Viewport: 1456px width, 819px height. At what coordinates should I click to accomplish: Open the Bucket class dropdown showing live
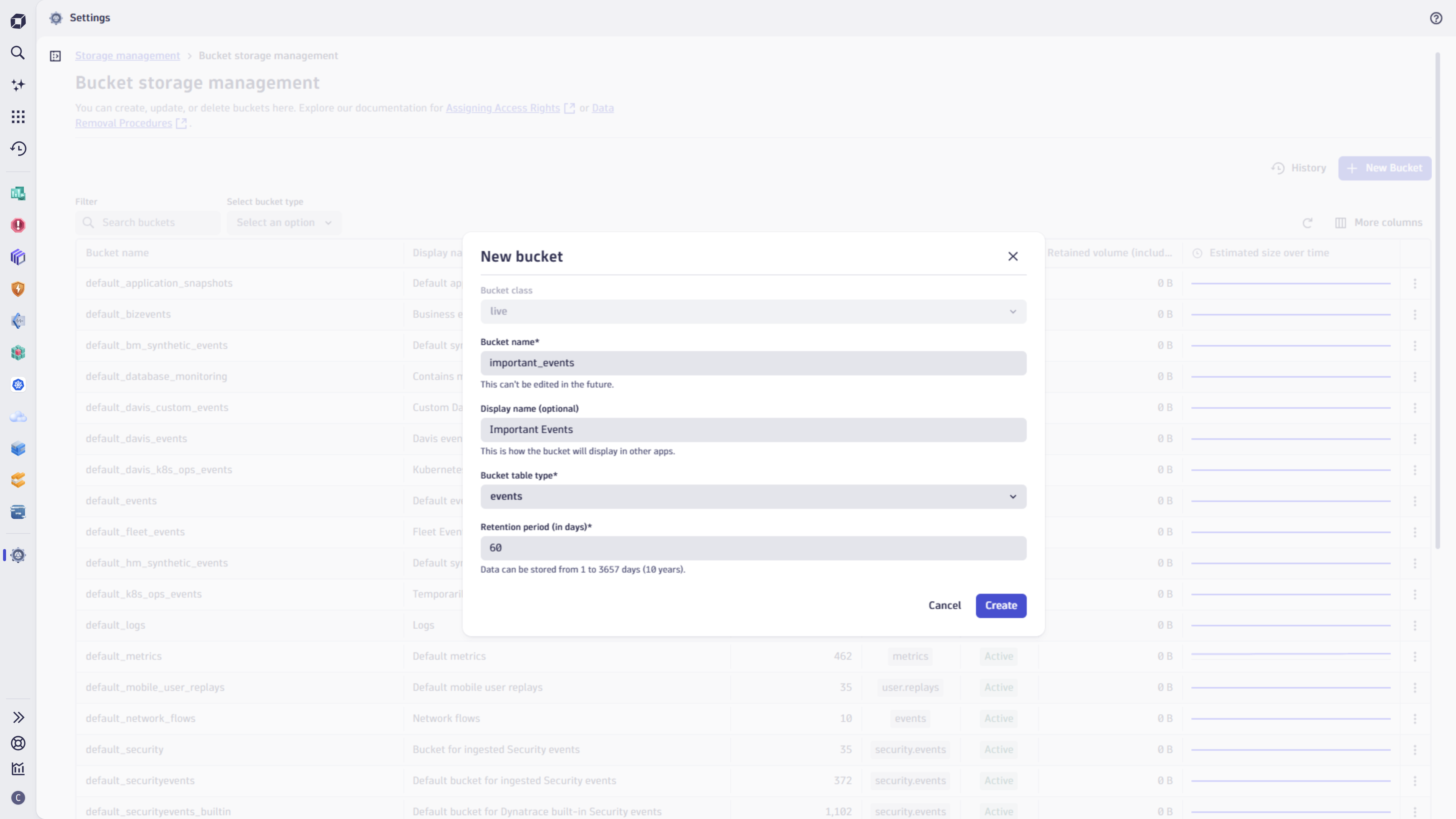tap(753, 311)
